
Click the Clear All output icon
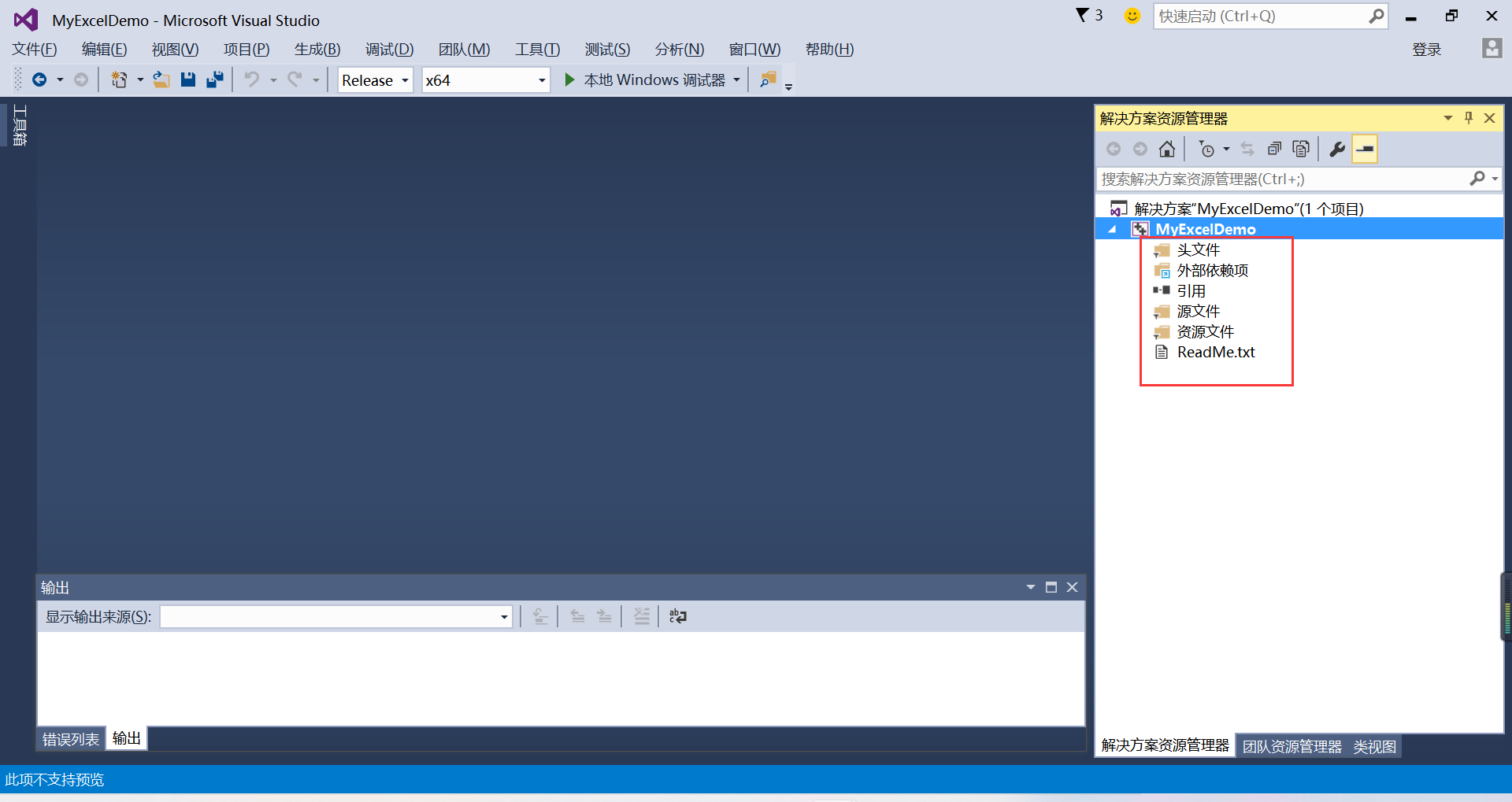click(642, 616)
